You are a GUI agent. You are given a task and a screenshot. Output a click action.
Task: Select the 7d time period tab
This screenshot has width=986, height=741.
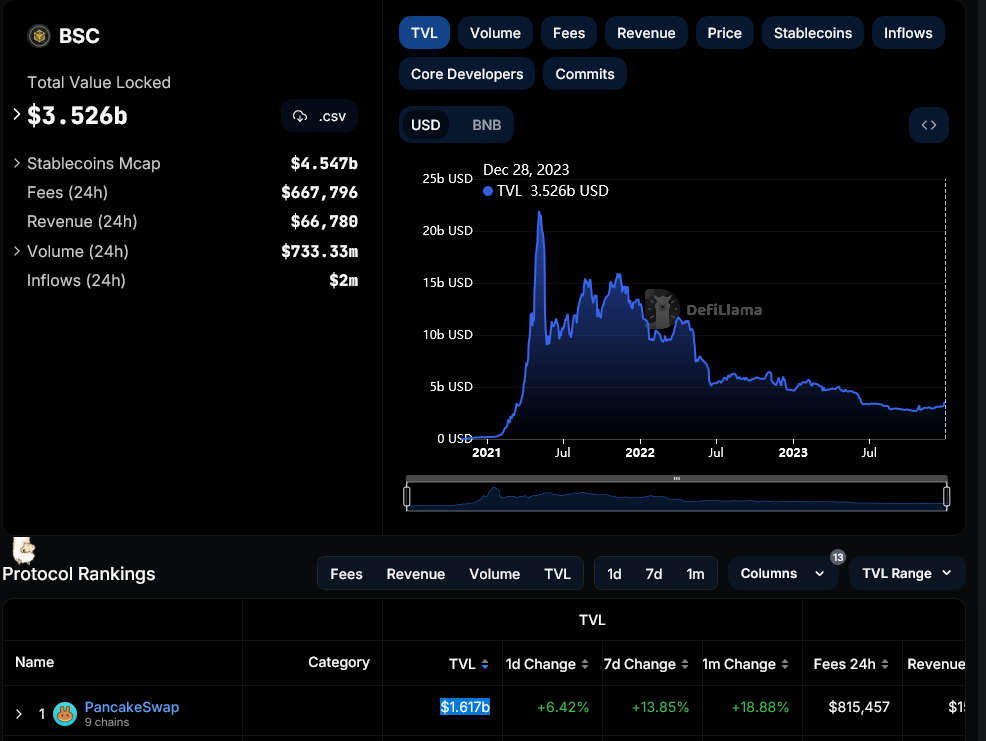654,574
